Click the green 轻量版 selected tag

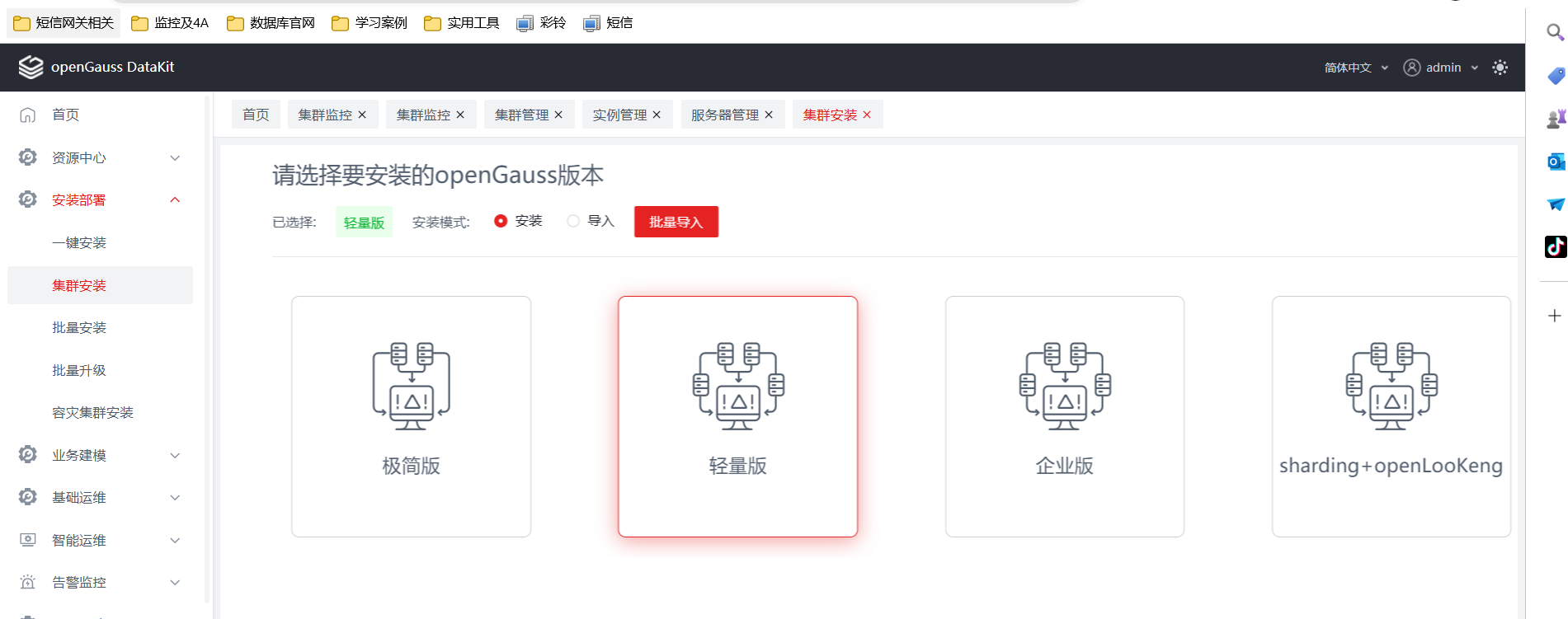tap(364, 223)
